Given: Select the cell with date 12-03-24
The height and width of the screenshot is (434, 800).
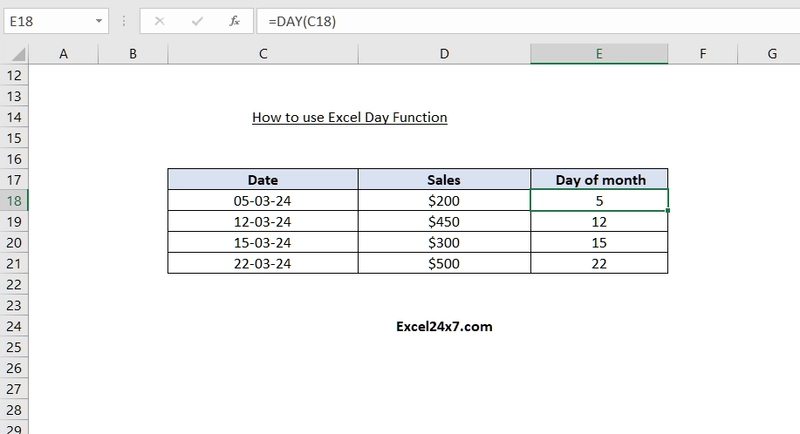Looking at the screenshot, I should point(263,222).
